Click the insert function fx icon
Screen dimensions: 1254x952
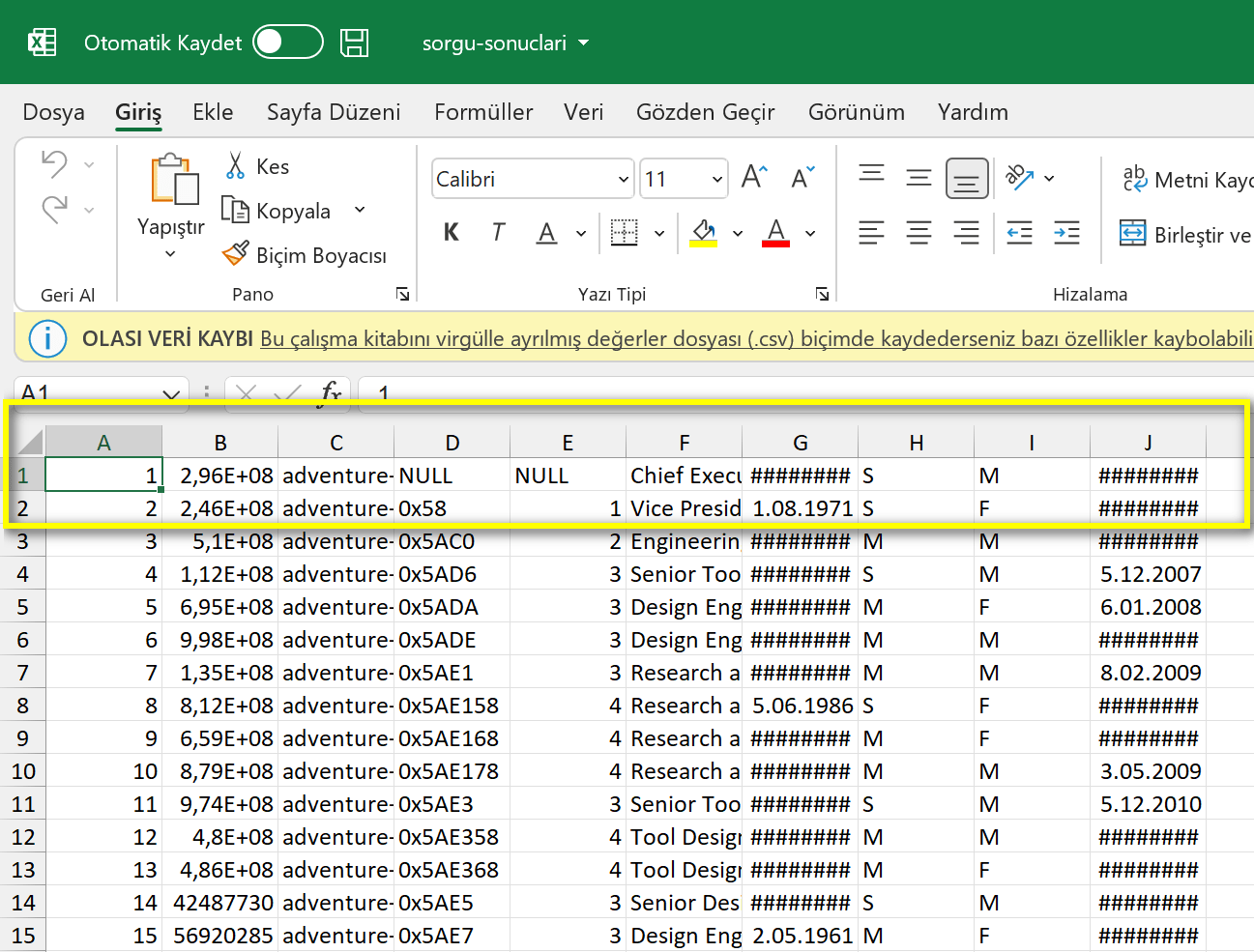[x=331, y=392]
